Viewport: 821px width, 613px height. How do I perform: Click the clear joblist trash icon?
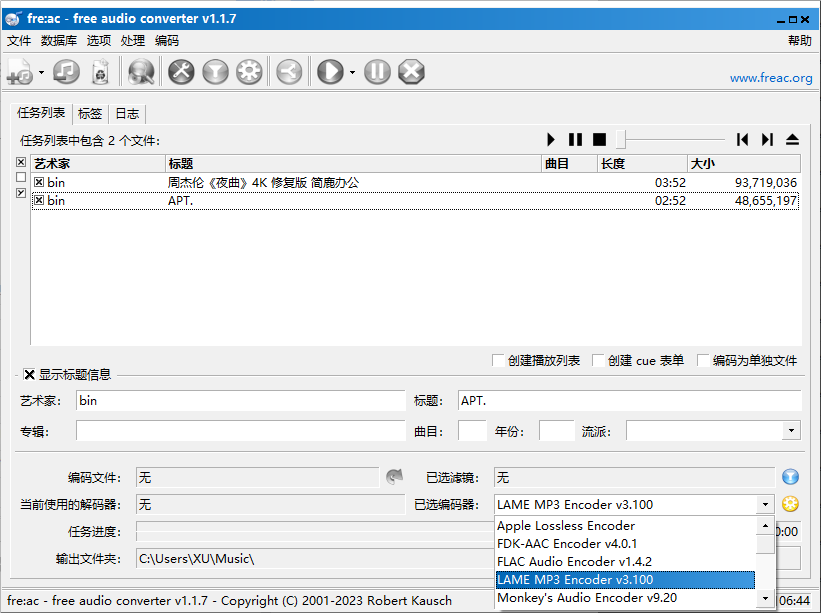[100, 72]
